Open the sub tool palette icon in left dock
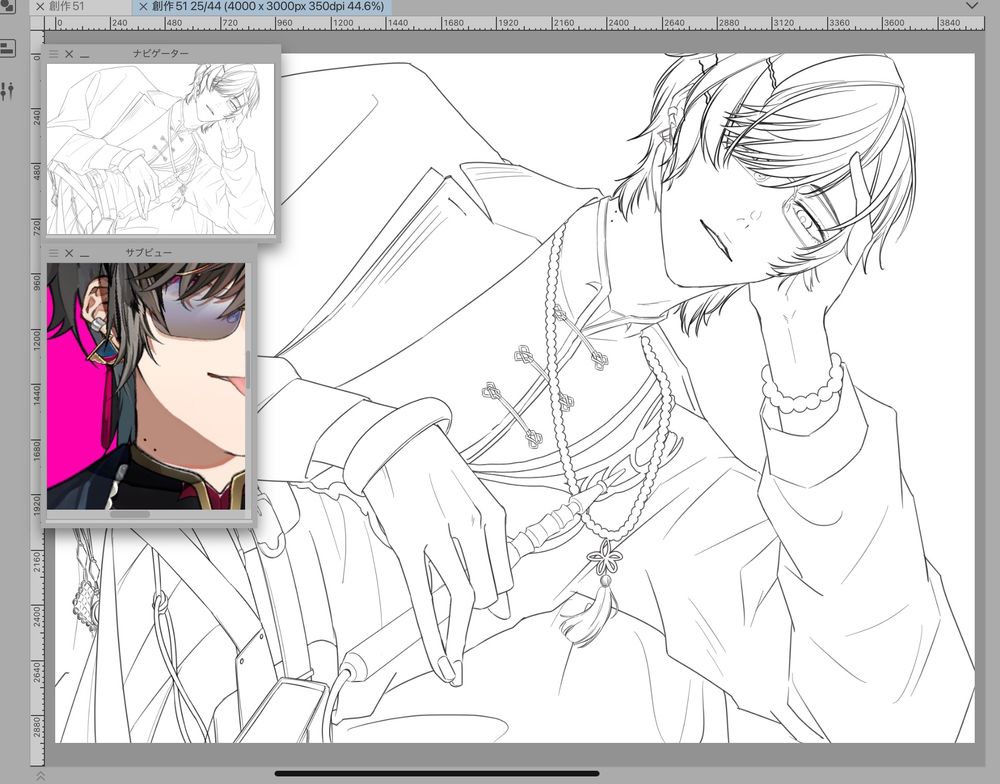 coord(7,48)
